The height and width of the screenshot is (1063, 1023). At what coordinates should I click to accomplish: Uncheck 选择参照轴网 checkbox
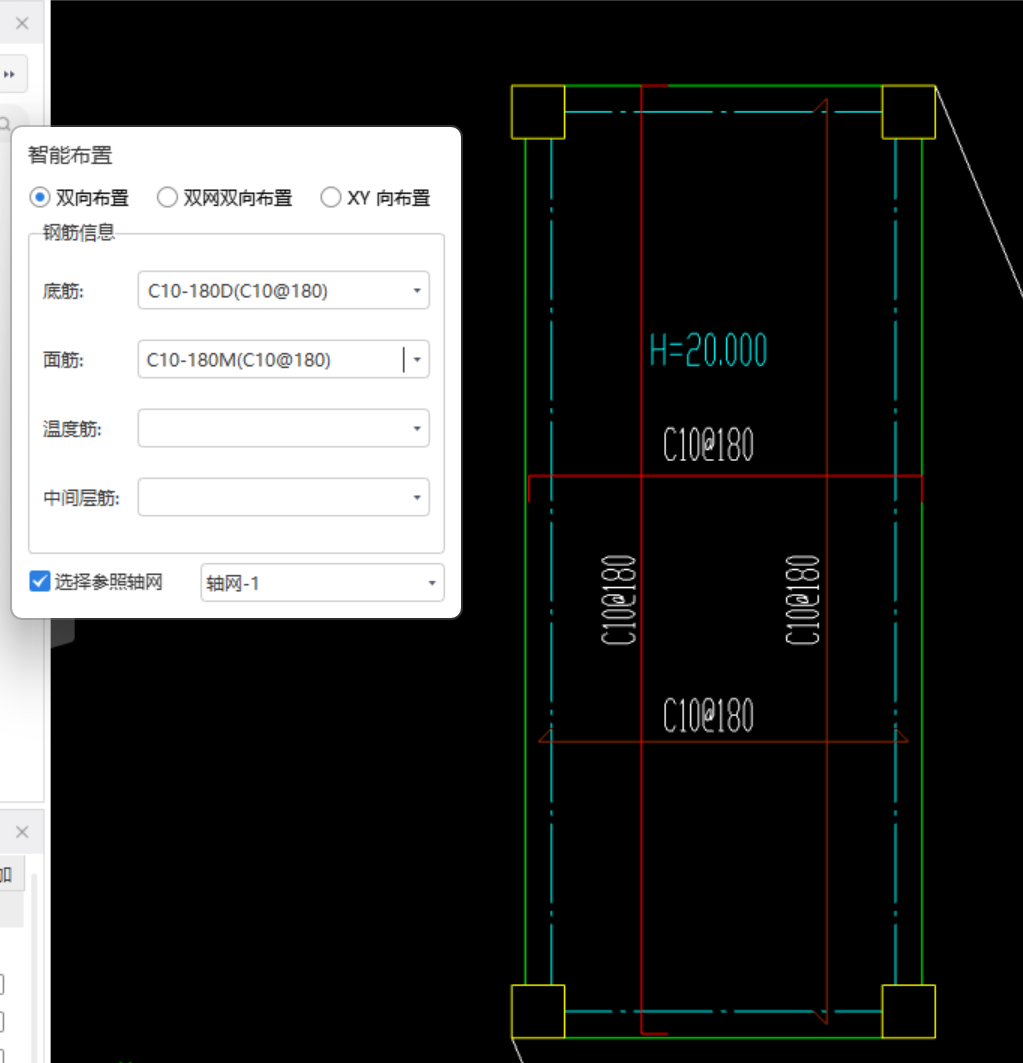(x=39, y=580)
